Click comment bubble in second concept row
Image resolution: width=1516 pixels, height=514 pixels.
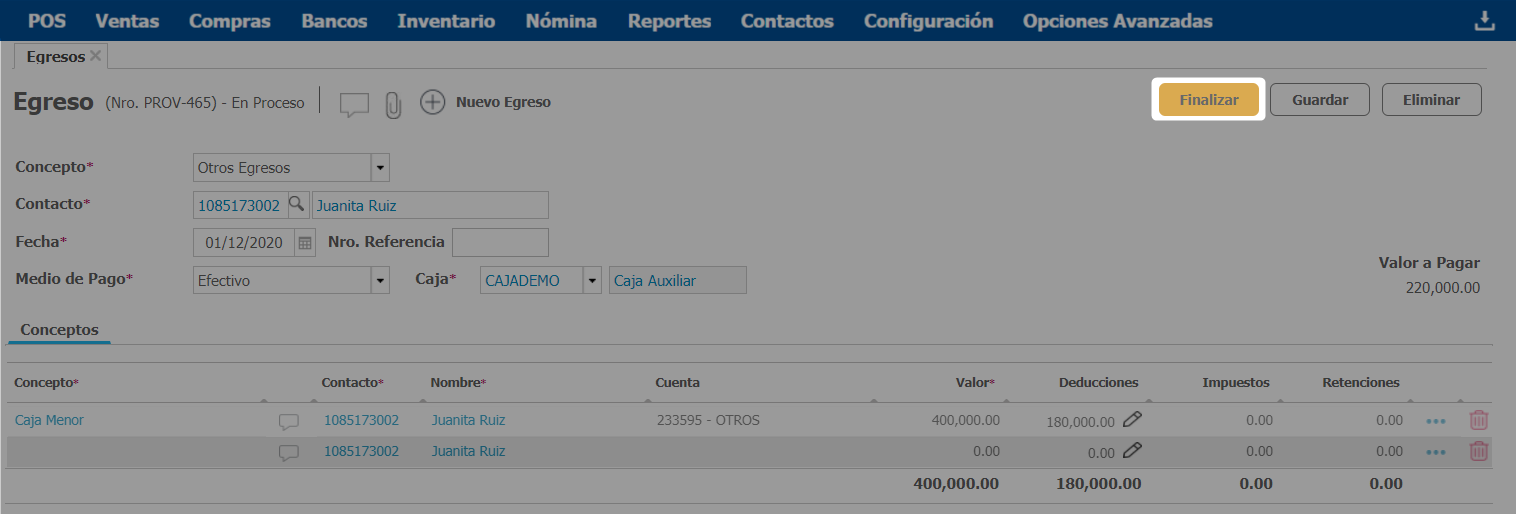click(x=289, y=452)
